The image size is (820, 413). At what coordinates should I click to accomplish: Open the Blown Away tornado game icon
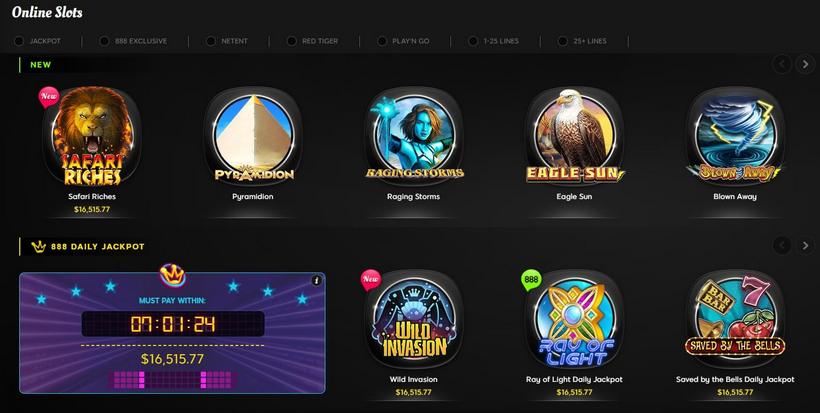click(x=735, y=136)
